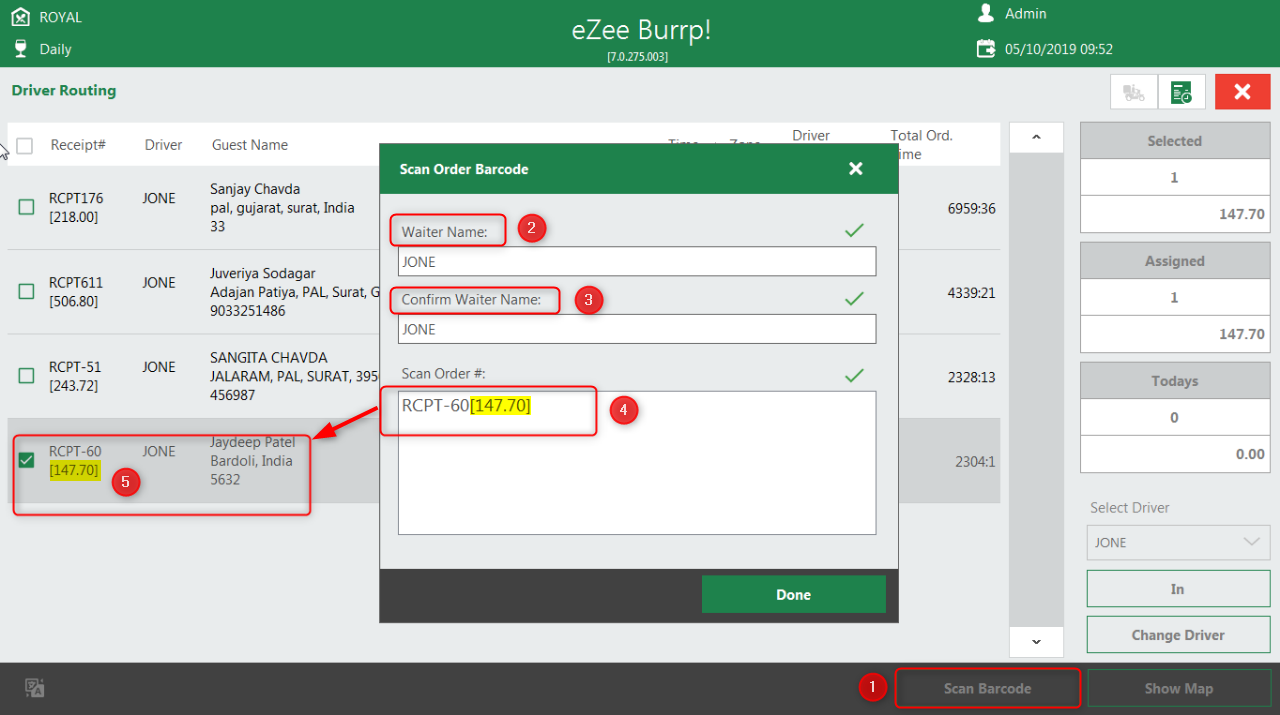Check the box for receipt RCPT176
1280x715 pixels.
point(27,207)
